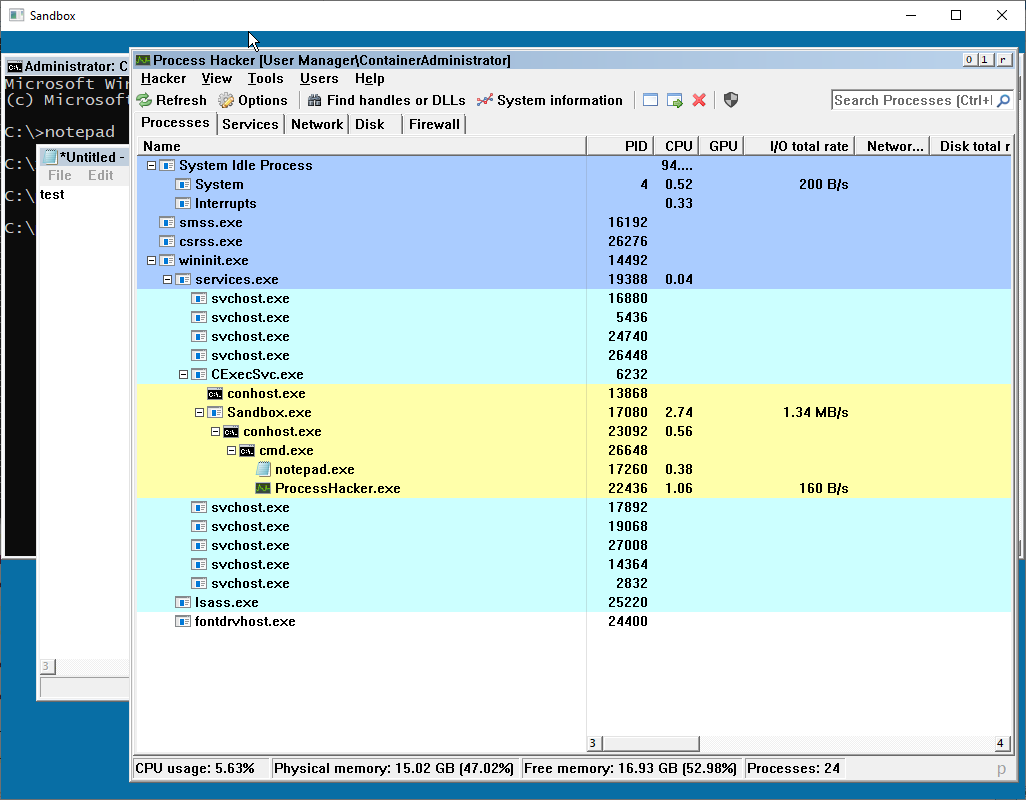Screen dimensions: 1026x800
Task: Click icon of conhost.exe PID 13868
Action: click(x=215, y=394)
